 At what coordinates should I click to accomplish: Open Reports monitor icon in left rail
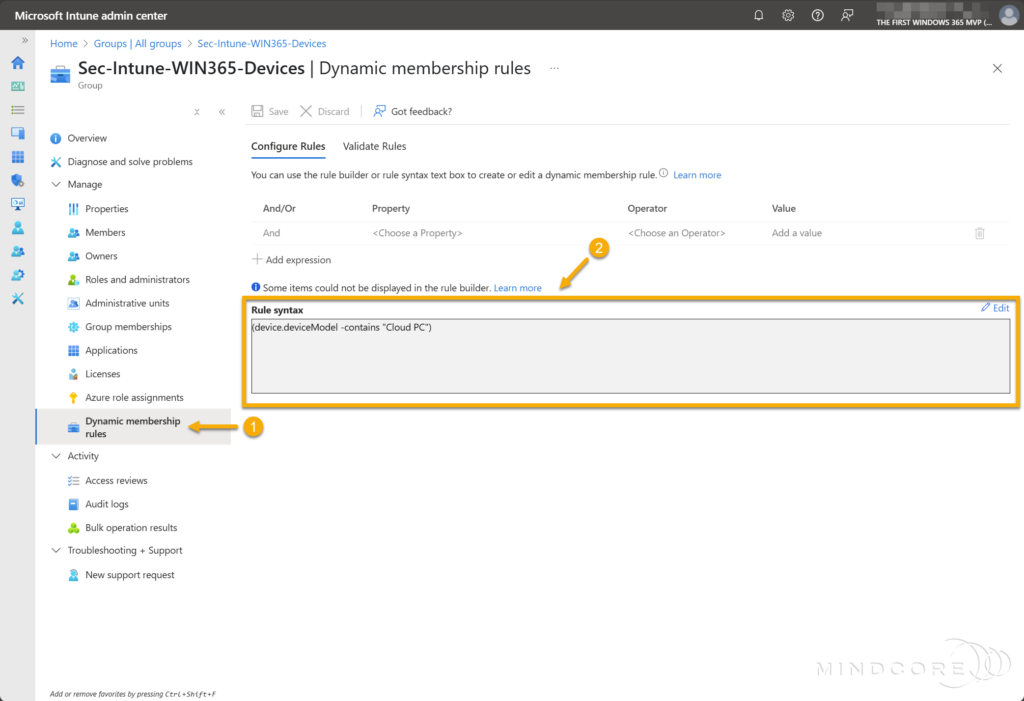[18, 204]
